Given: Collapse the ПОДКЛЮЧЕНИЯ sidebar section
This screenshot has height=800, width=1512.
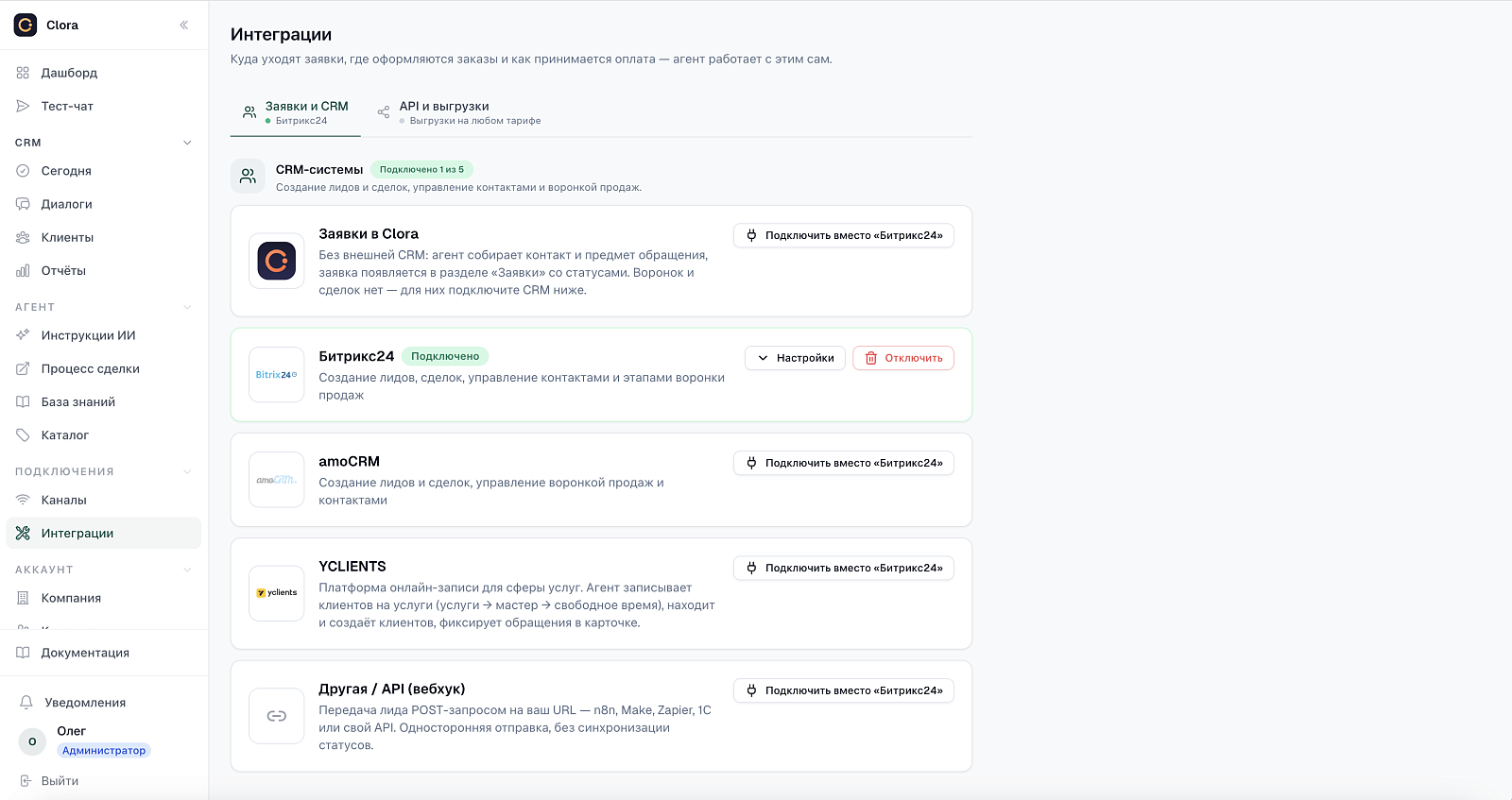Looking at the screenshot, I should tap(187, 471).
